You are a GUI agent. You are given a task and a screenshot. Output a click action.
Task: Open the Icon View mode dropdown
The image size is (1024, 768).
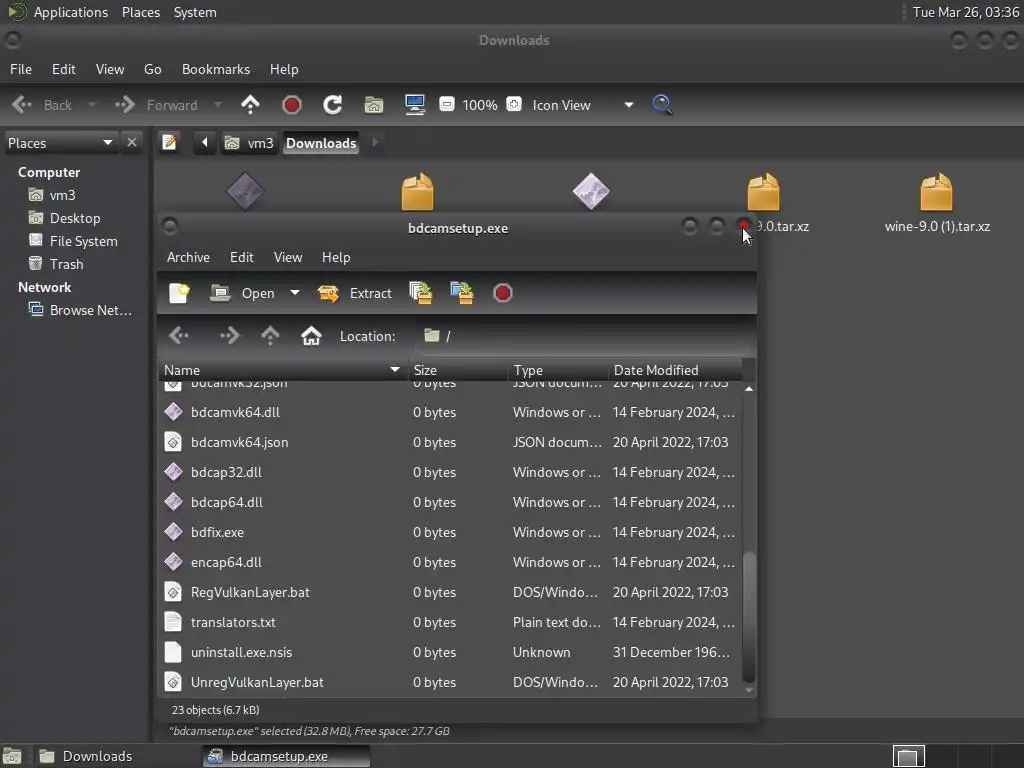pyautogui.click(x=583, y=105)
